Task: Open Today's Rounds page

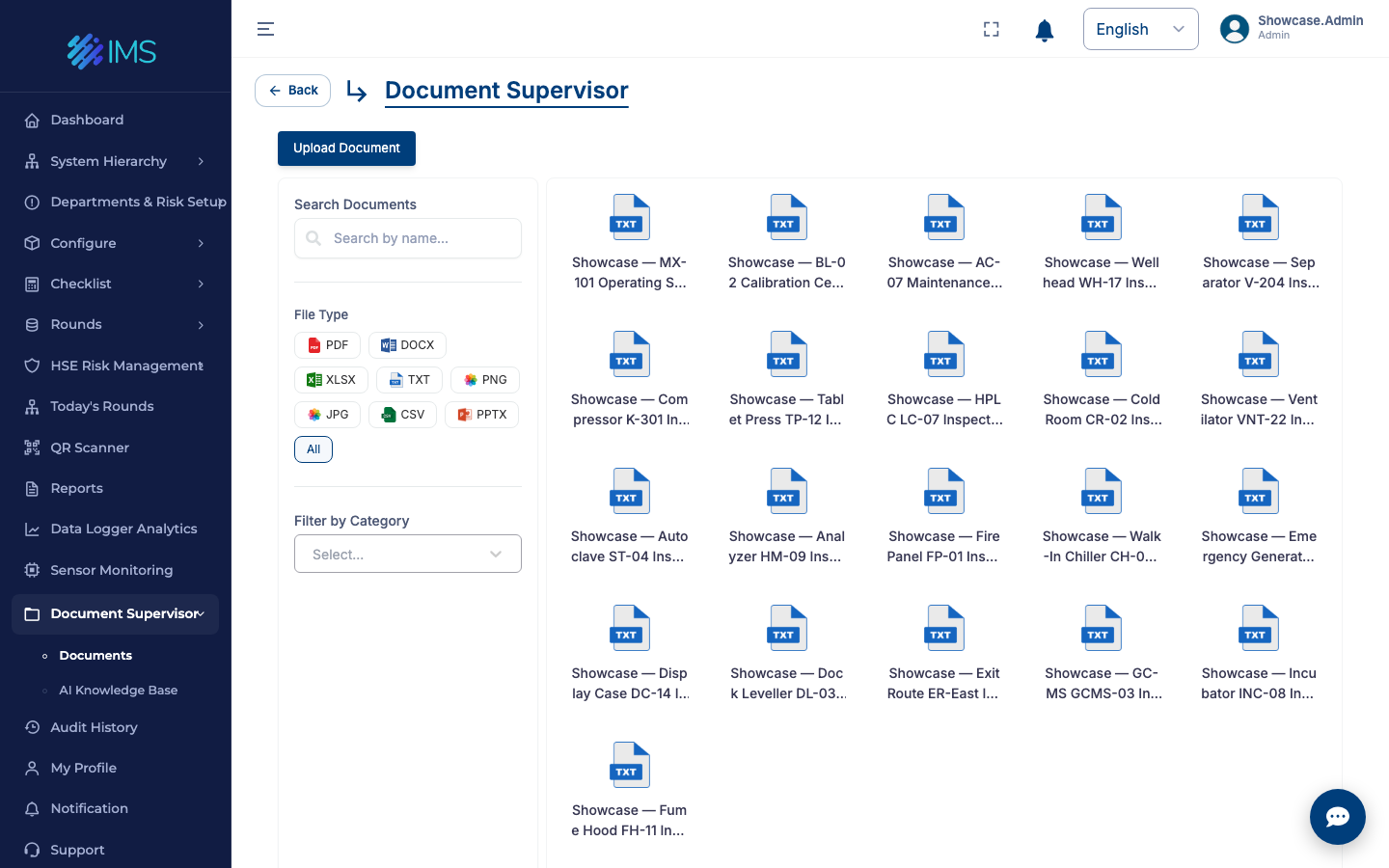Action: tap(116, 406)
